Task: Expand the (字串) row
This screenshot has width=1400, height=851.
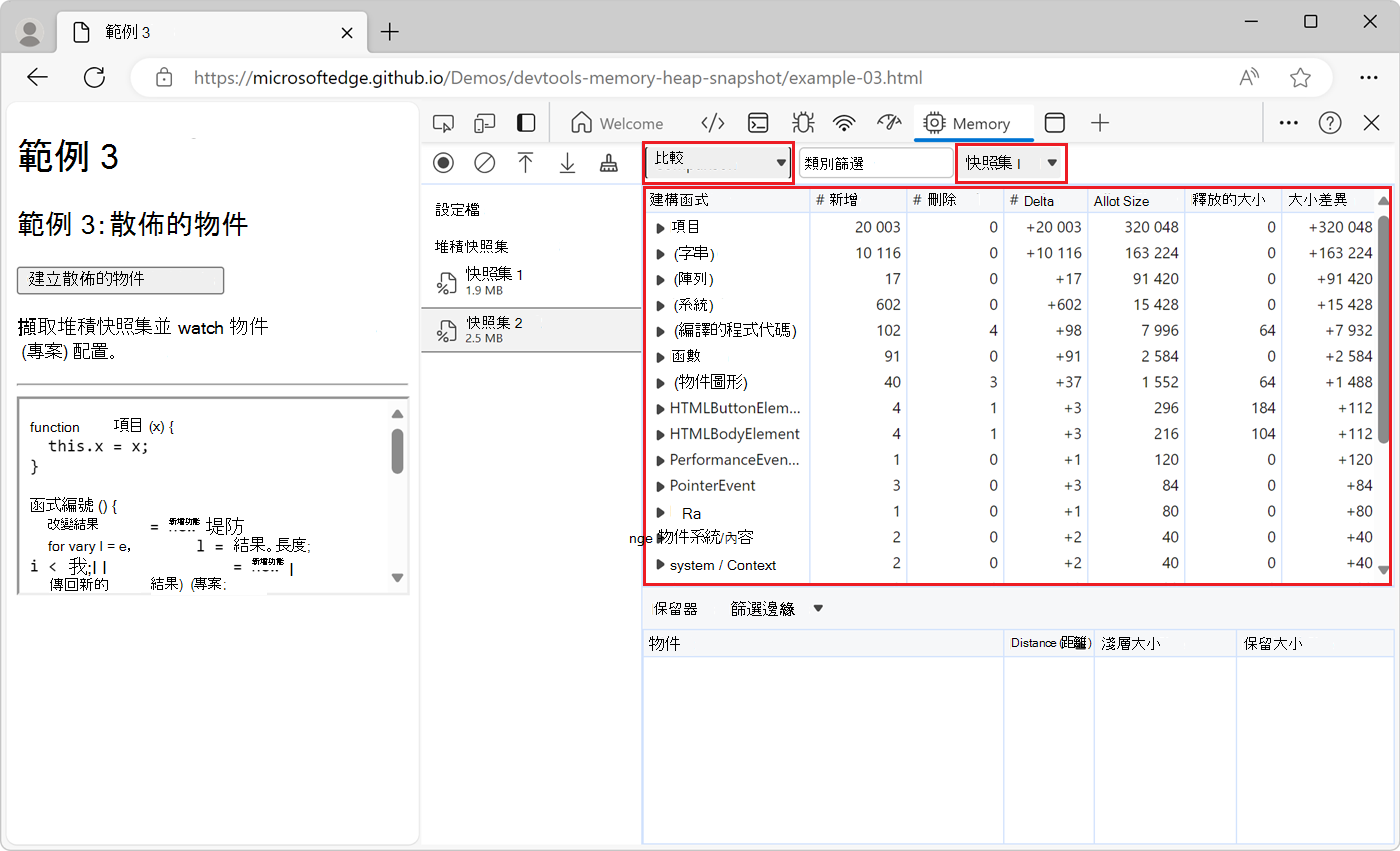Action: (x=660, y=253)
